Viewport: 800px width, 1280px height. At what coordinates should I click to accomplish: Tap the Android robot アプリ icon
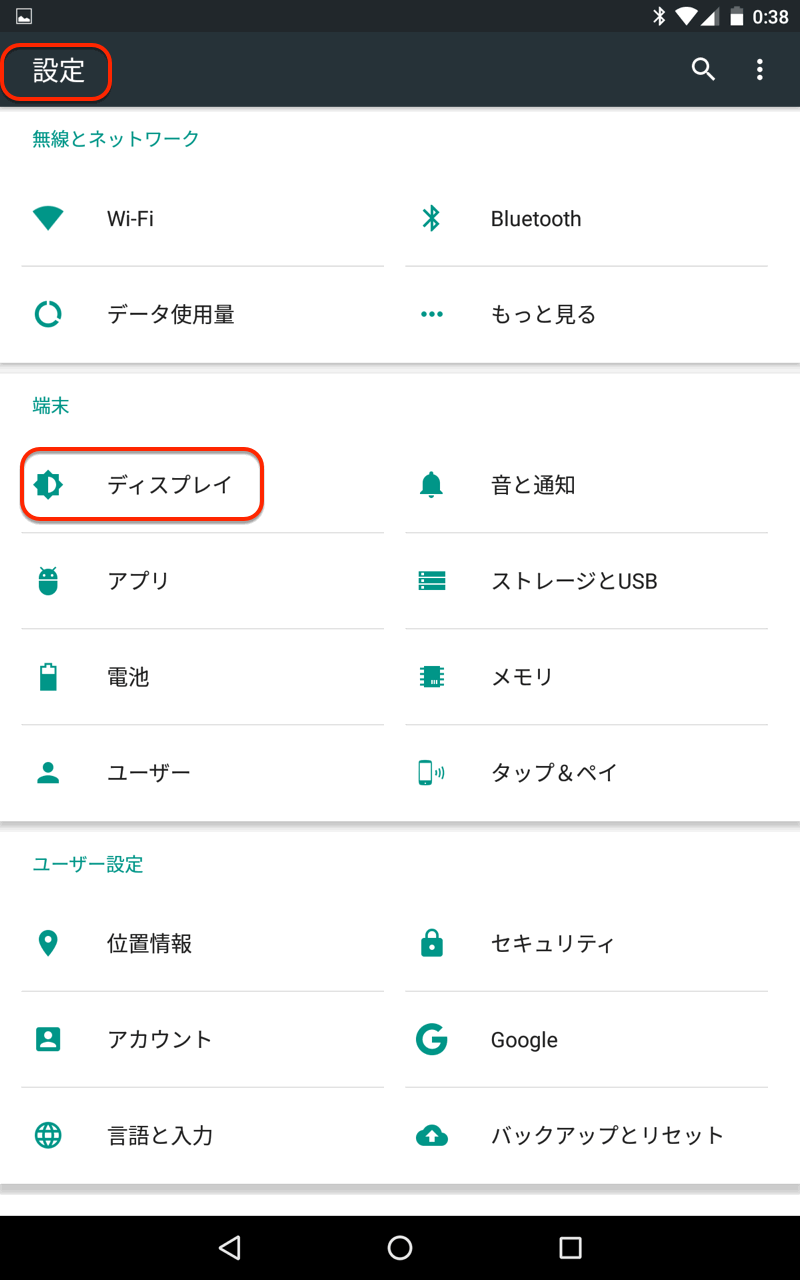[x=48, y=581]
